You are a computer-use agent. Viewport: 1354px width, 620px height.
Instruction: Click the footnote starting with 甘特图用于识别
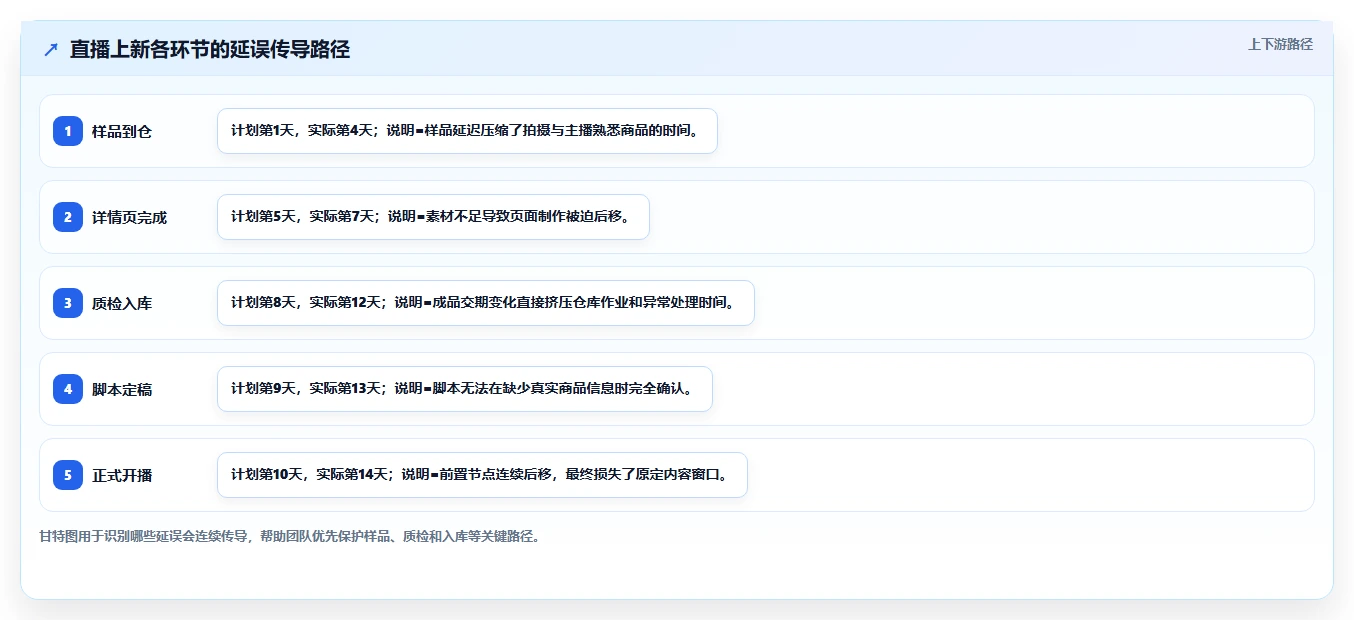pos(292,536)
